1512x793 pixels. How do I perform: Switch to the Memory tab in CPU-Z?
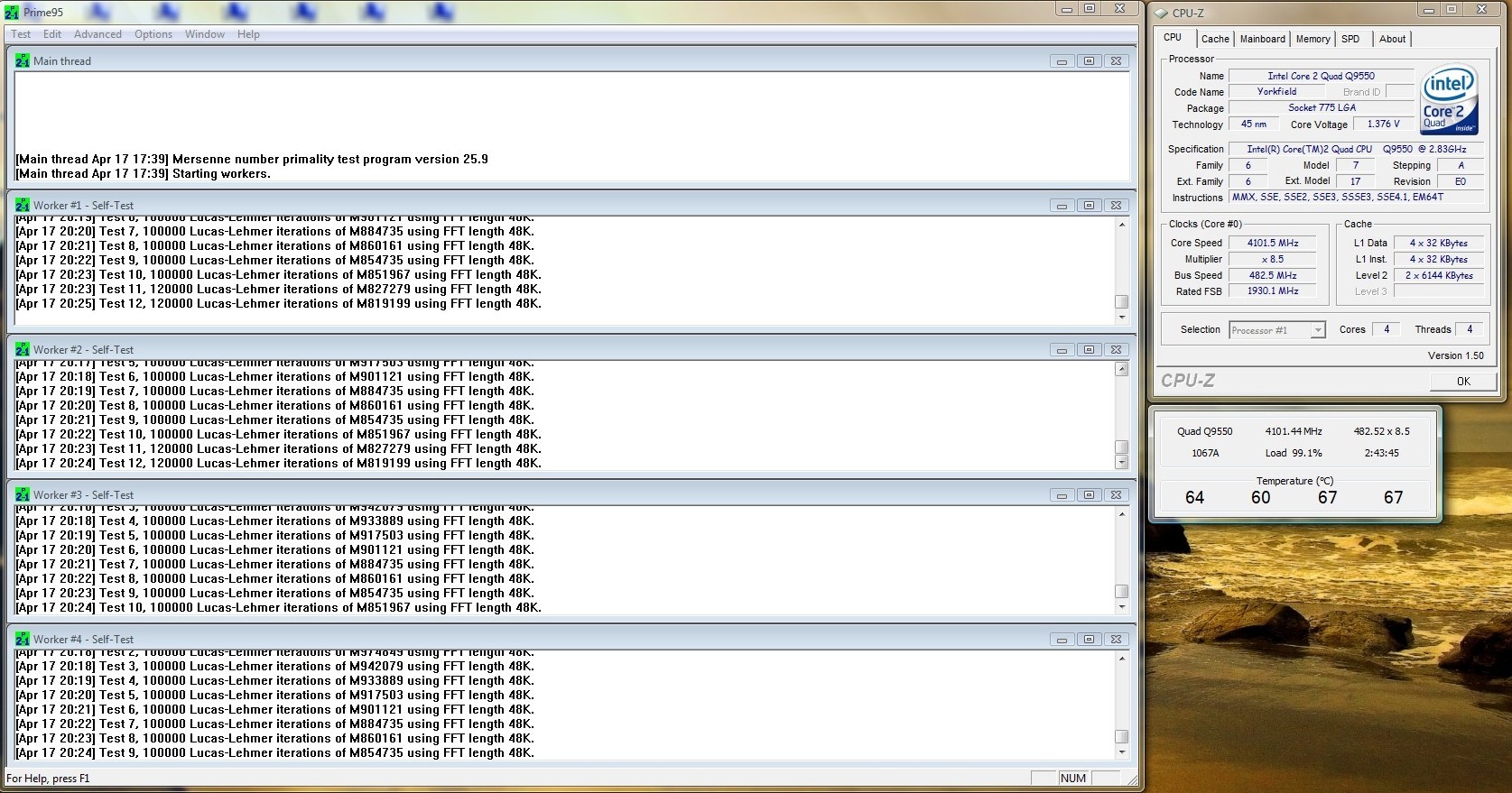pos(1313,39)
